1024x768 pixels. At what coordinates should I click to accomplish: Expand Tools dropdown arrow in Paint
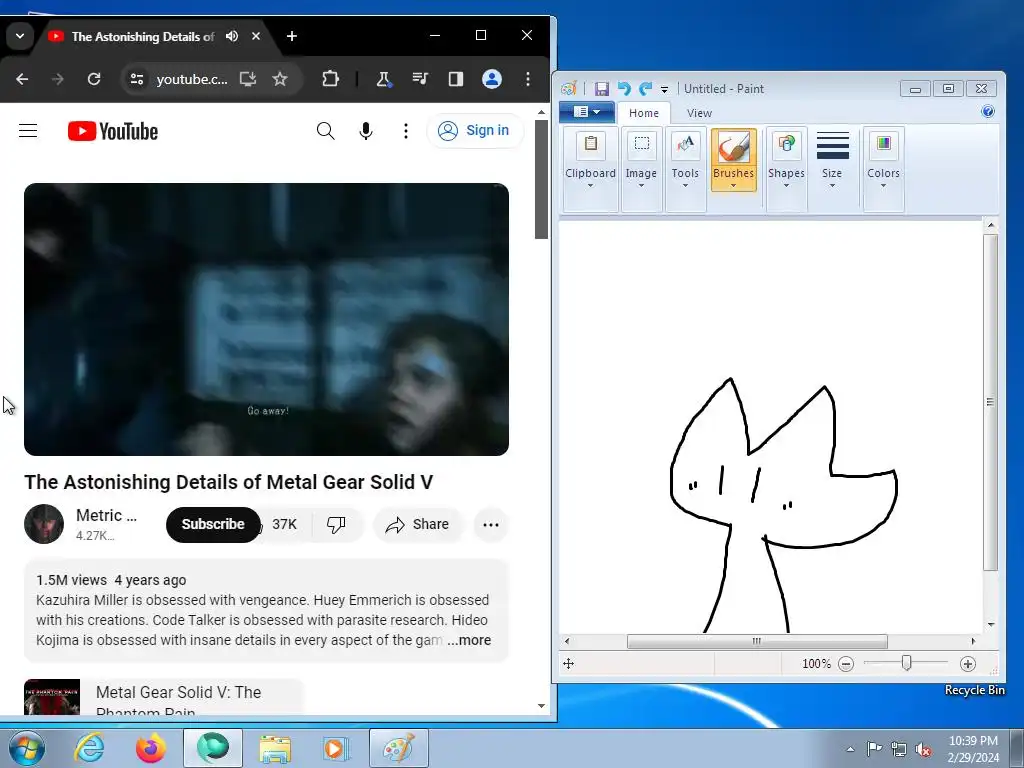coord(685,185)
